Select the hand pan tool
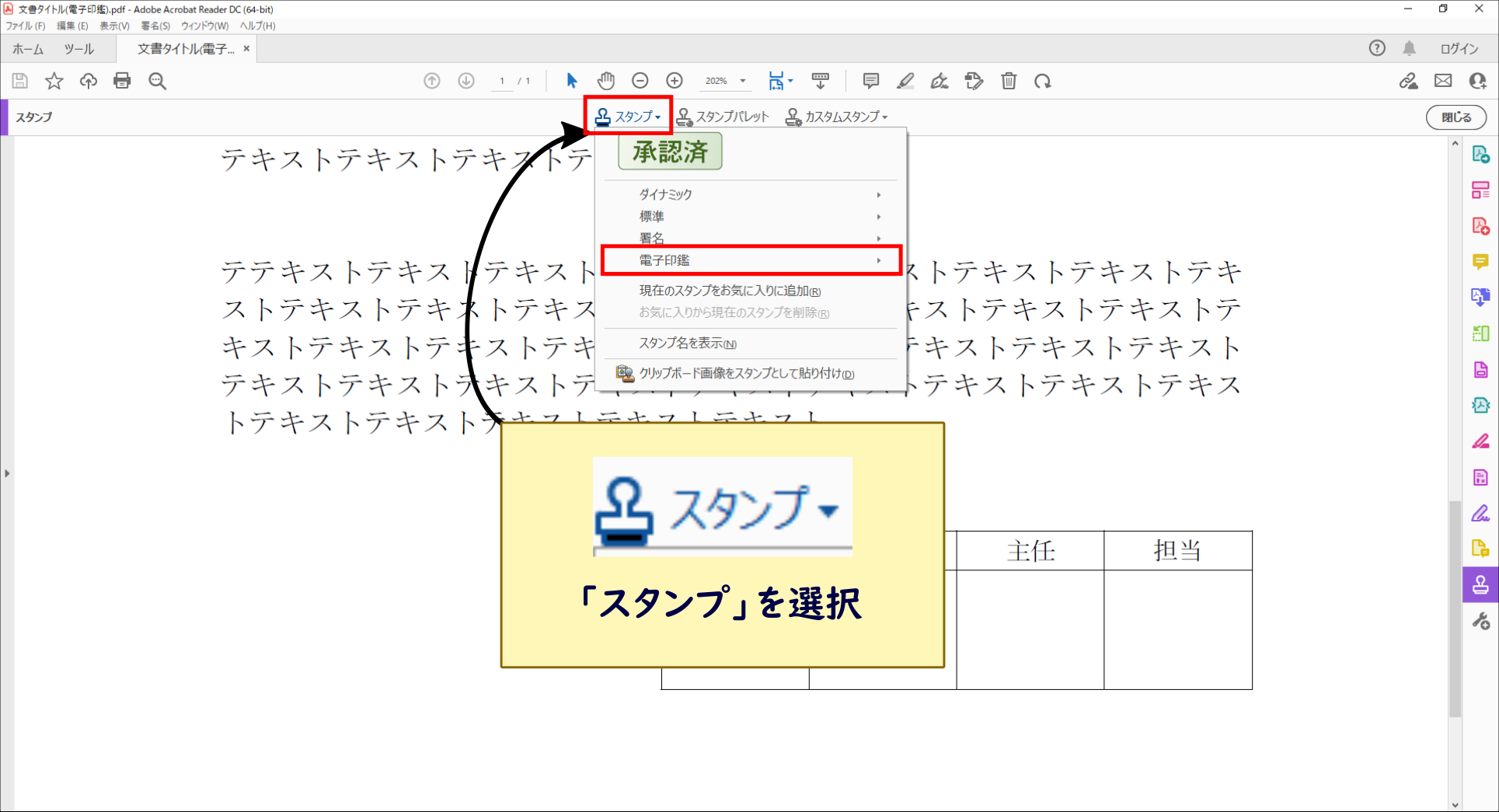The height and width of the screenshot is (812, 1499). 606,81
